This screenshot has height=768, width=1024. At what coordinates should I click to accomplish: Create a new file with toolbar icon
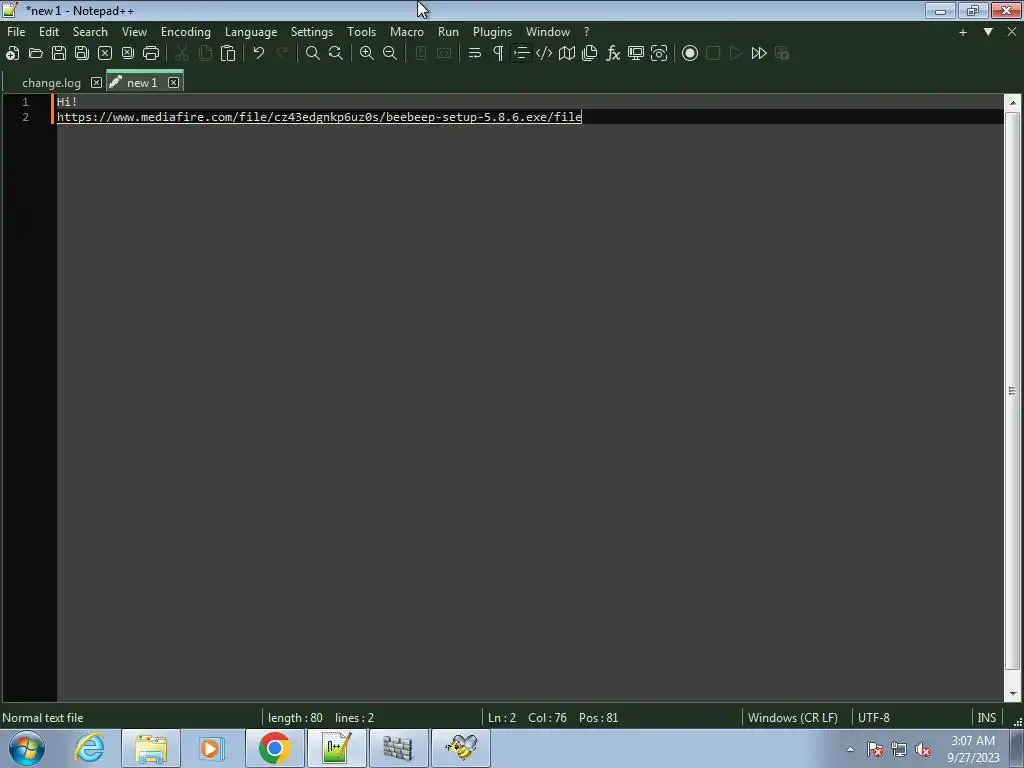(x=12, y=54)
